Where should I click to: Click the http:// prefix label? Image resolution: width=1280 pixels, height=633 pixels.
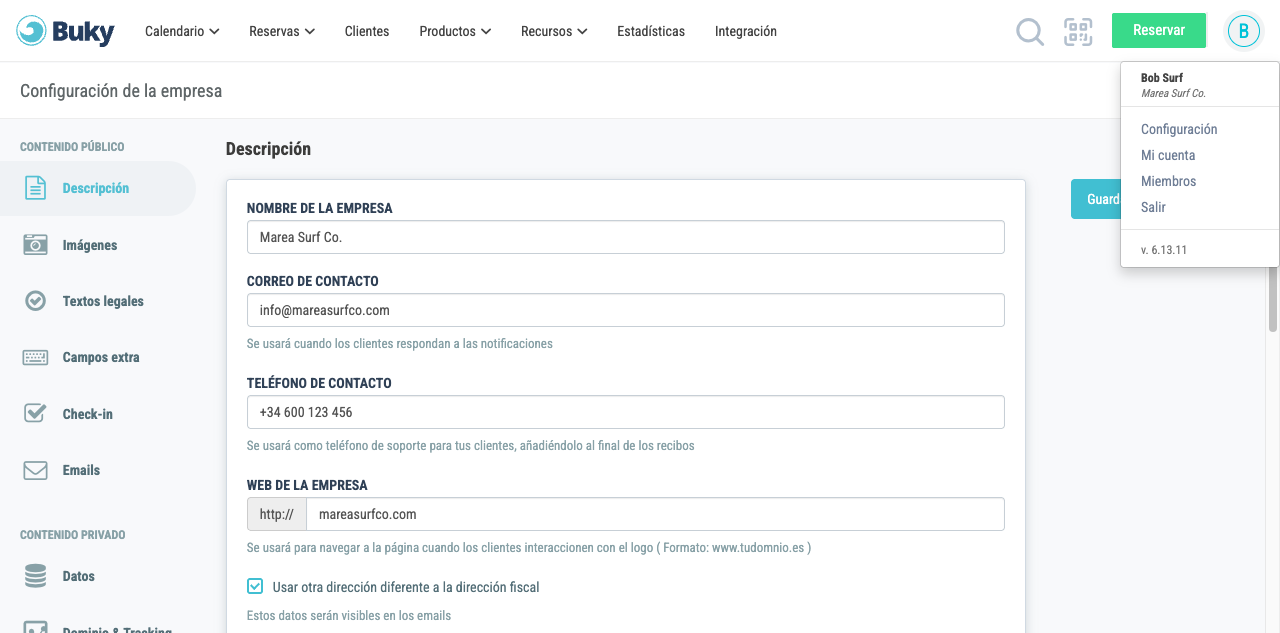point(277,514)
